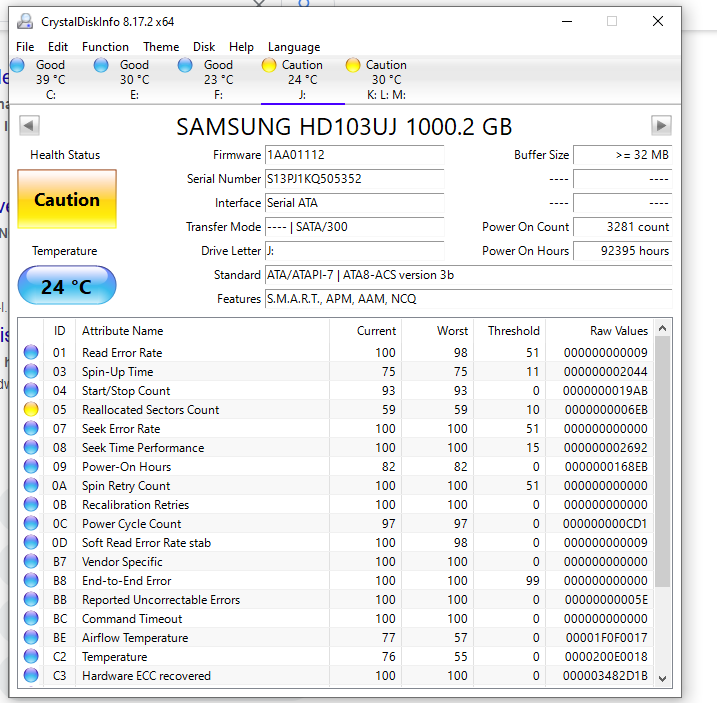Click the blue icon for End-to-End Error

click(x=31, y=580)
